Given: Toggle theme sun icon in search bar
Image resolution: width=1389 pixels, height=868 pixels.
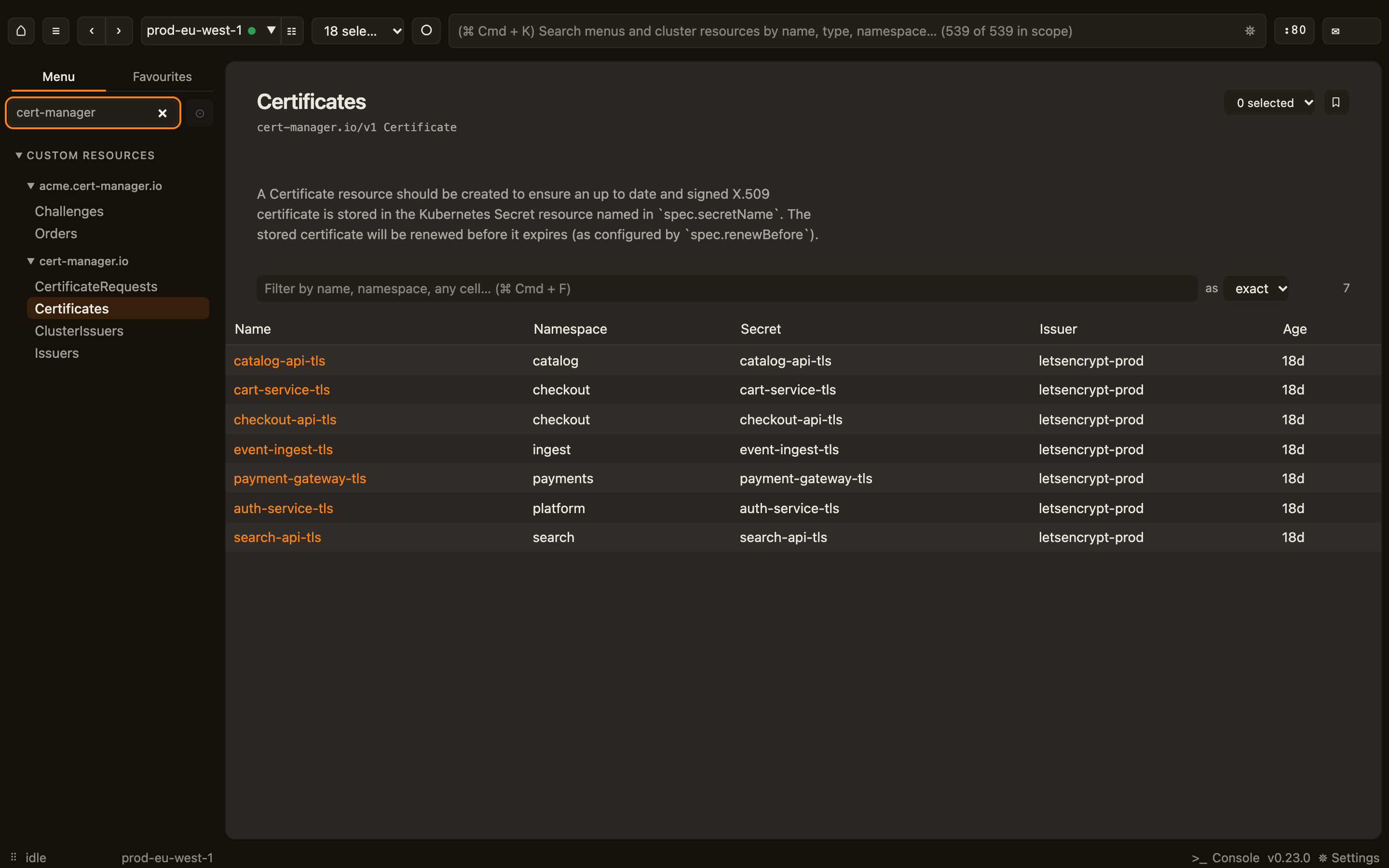Looking at the screenshot, I should 1250,31.
